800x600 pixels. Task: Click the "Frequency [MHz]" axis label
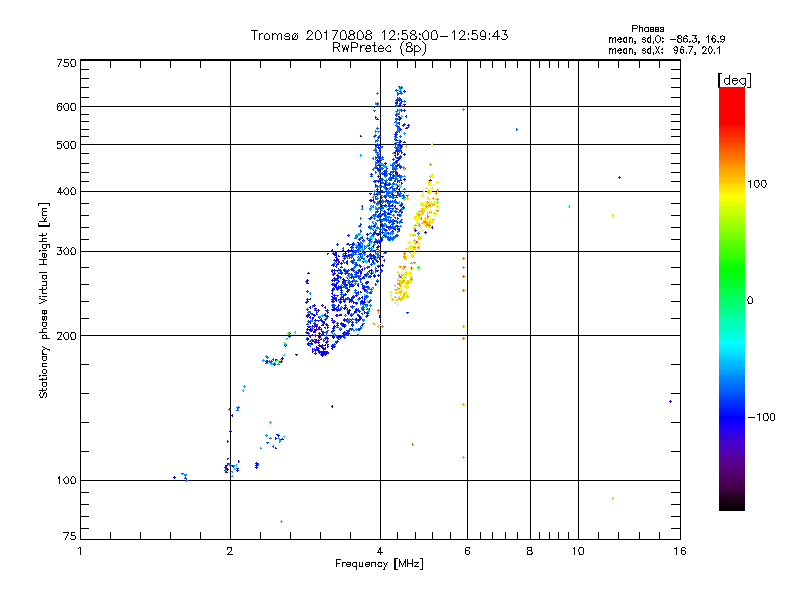[379, 564]
